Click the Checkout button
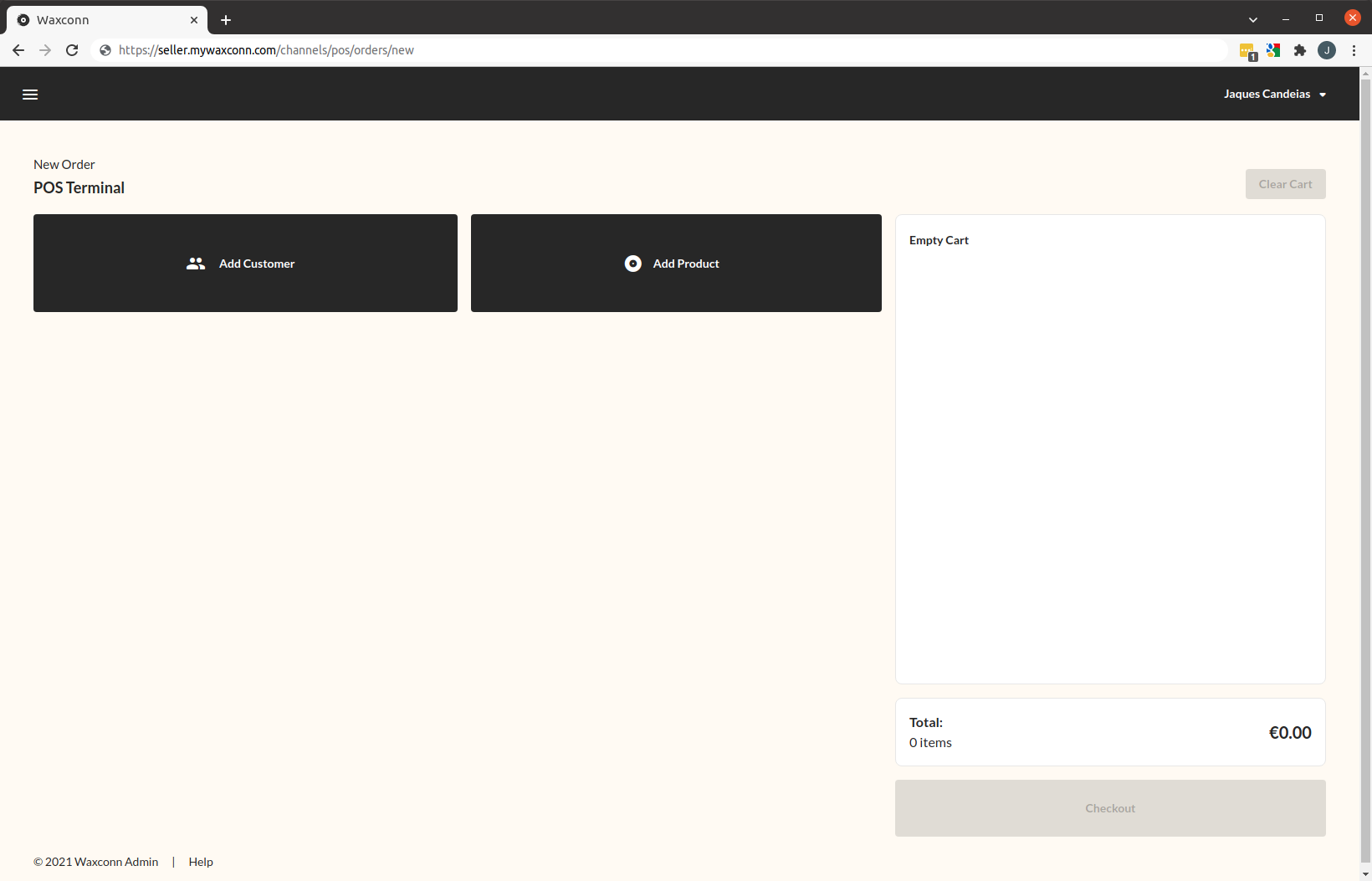1372x881 pixels. pos(1110,807)
